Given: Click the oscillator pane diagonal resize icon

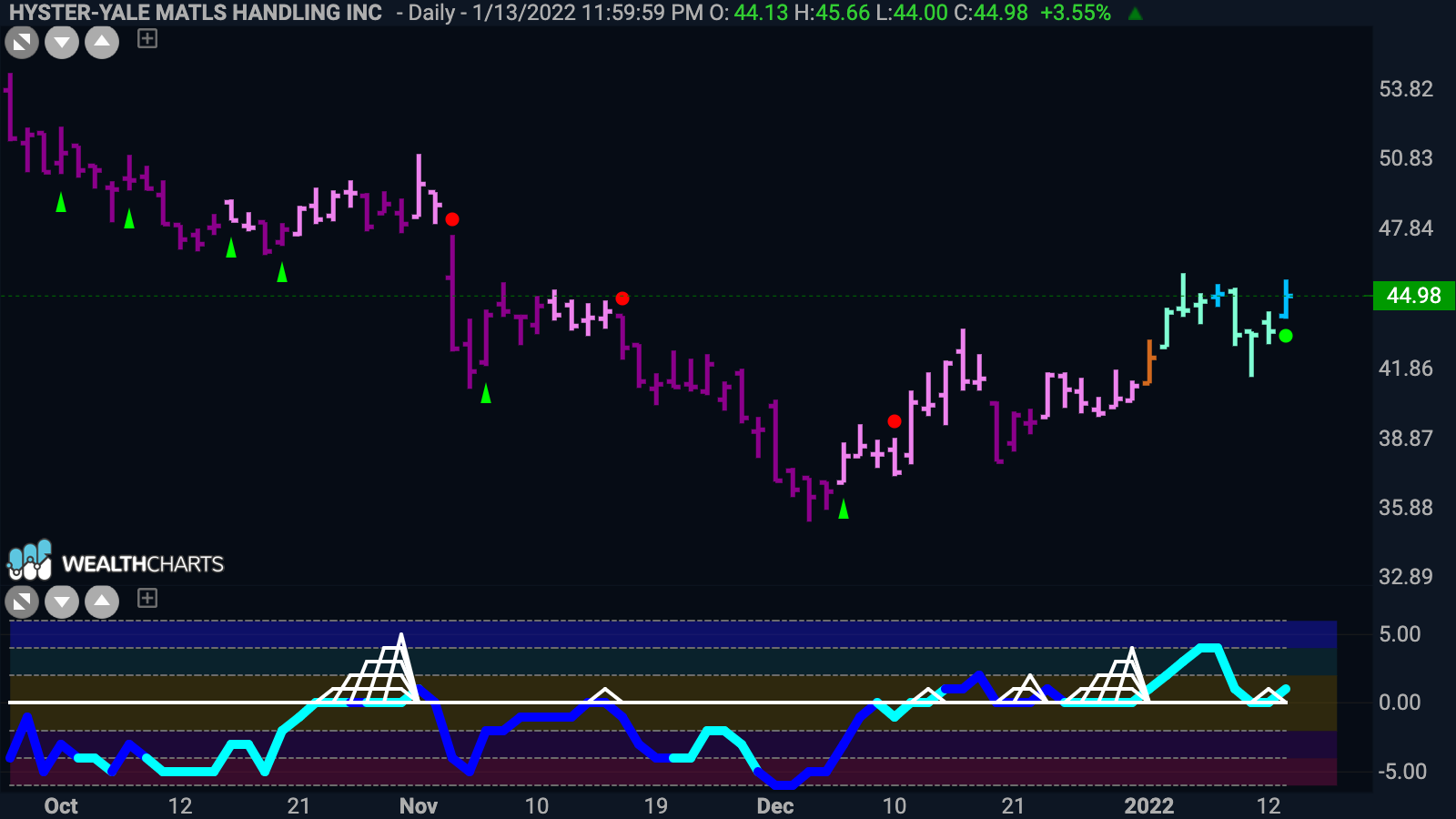Looking at the screenshot, I should [22, 602].
